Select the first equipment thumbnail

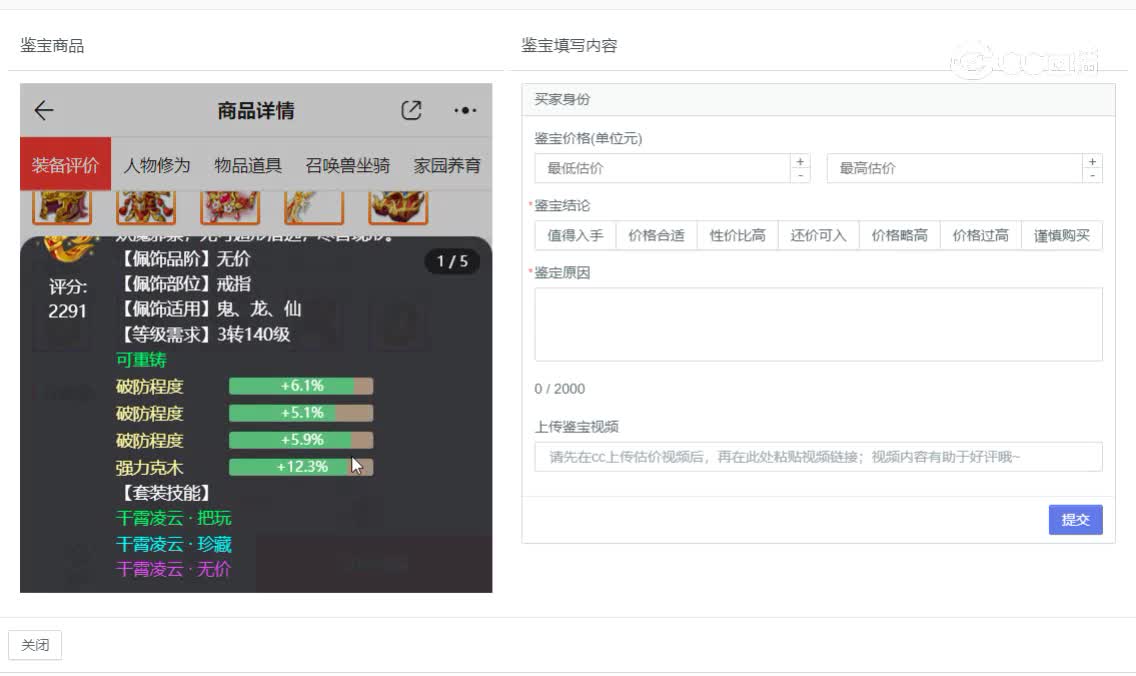[62, 207]
